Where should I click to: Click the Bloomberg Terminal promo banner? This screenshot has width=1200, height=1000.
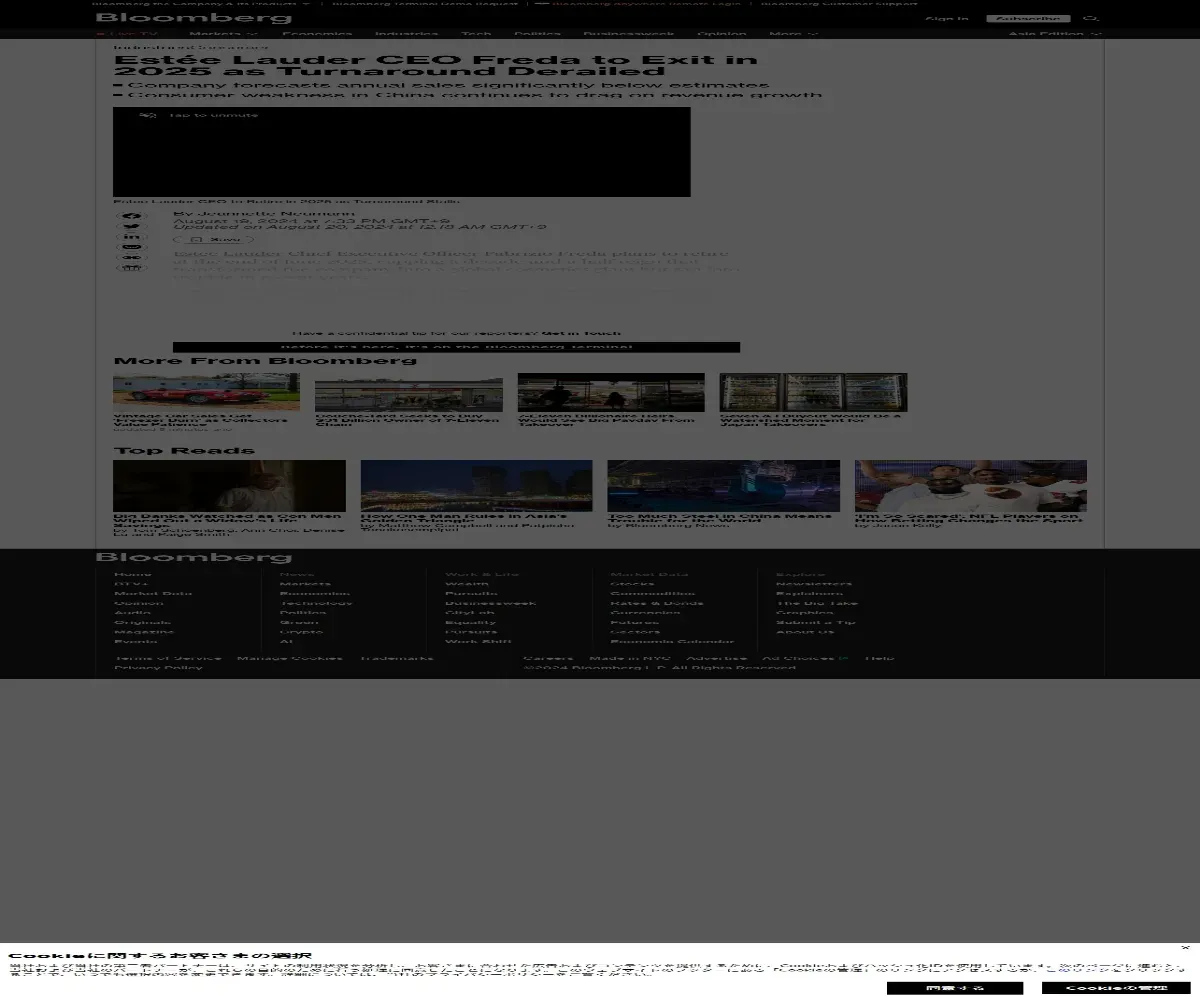pos(456,347)
